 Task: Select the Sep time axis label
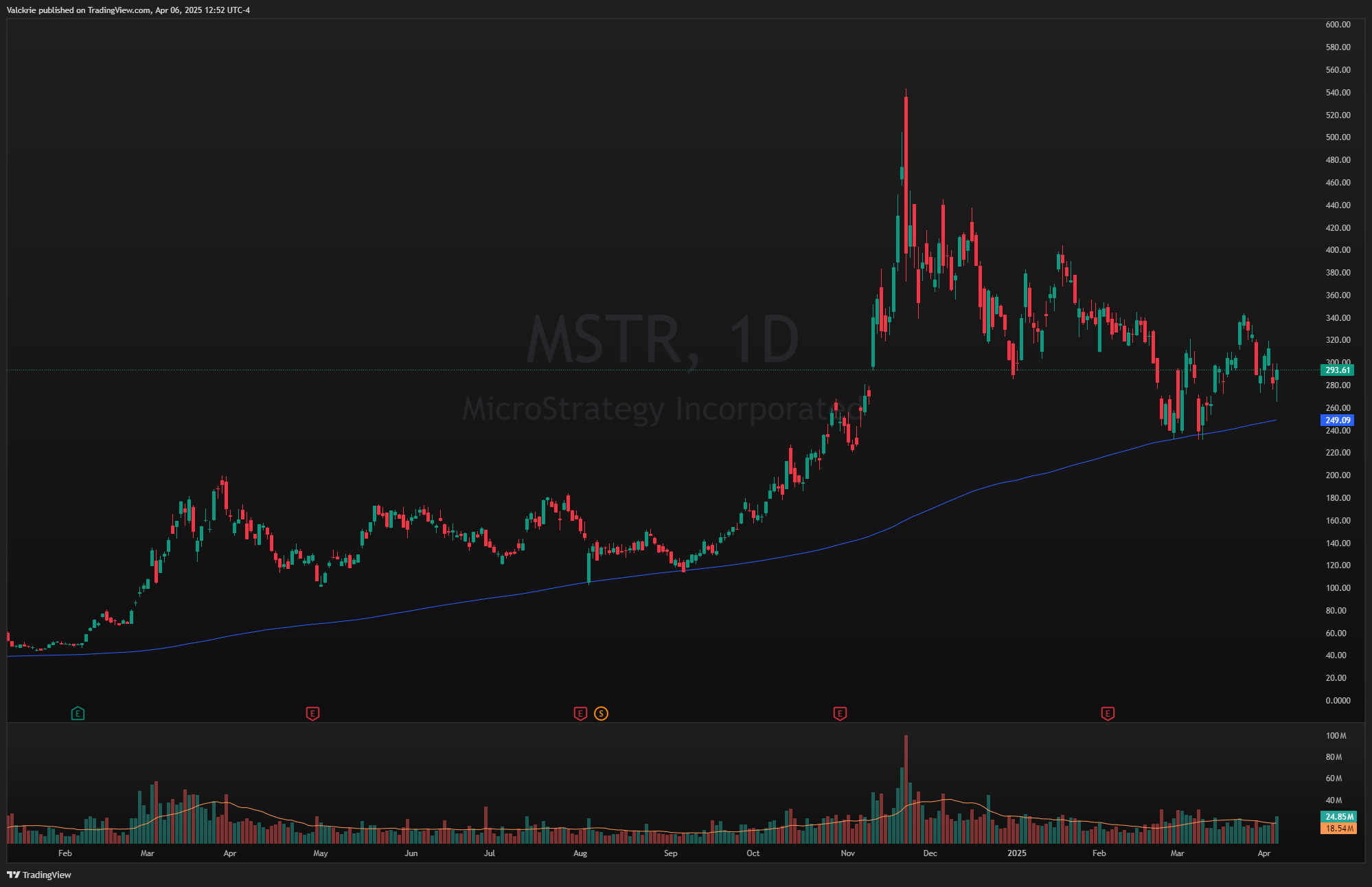coord(671,853)
